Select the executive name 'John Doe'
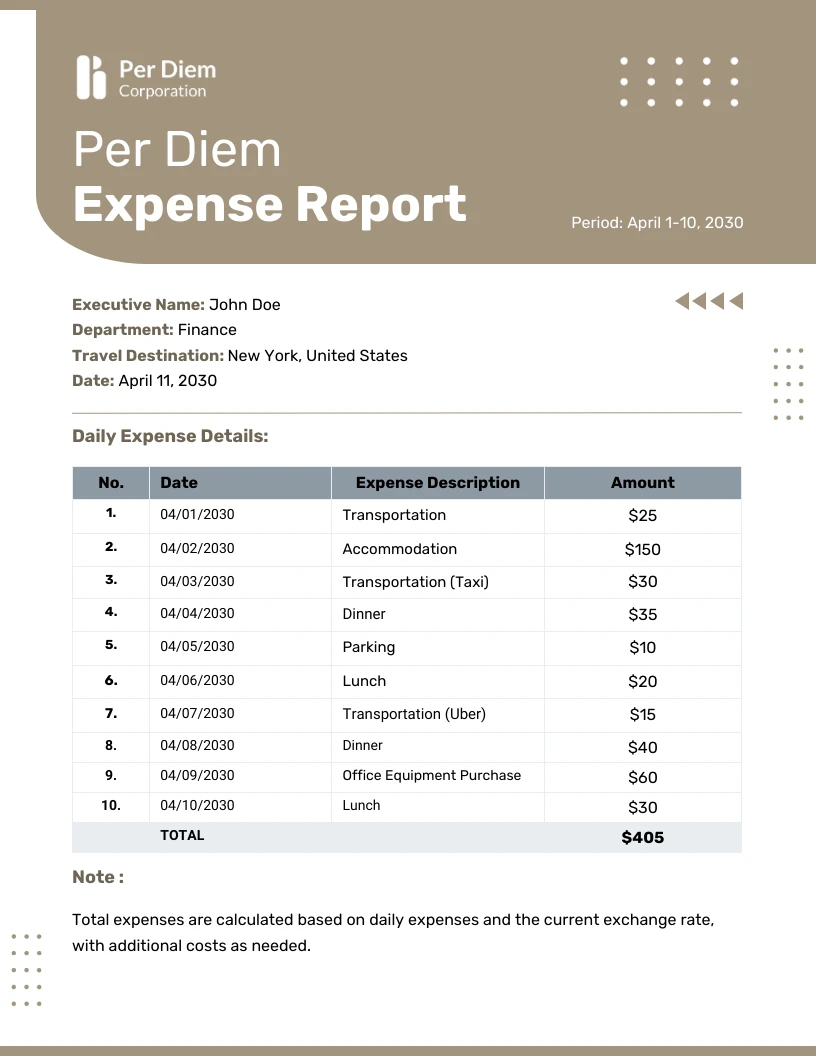816x1056 pixels. (244, 304)
